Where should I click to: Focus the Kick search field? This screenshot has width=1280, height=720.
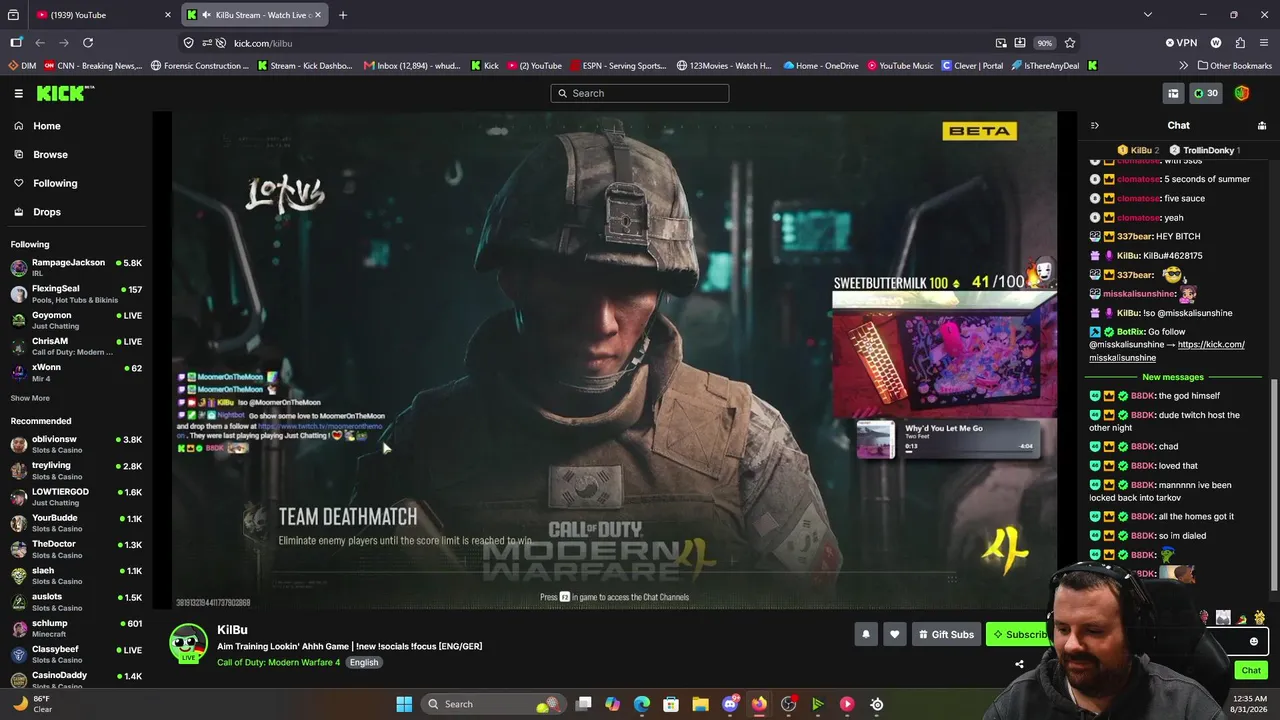point(639,93)
